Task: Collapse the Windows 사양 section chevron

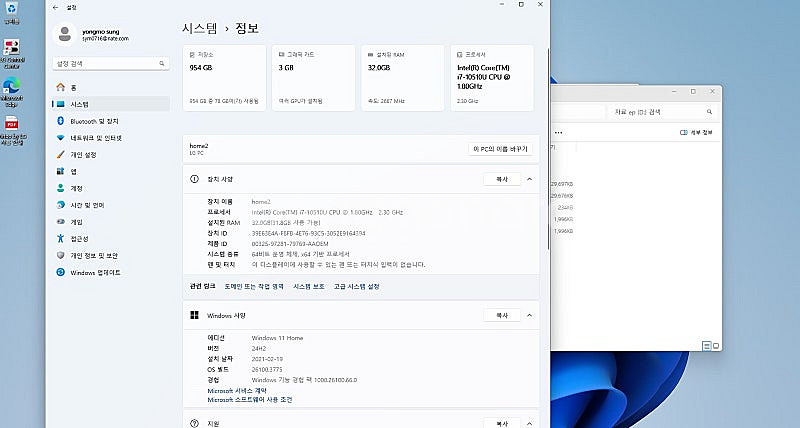Action: click(x=530, y=315)
